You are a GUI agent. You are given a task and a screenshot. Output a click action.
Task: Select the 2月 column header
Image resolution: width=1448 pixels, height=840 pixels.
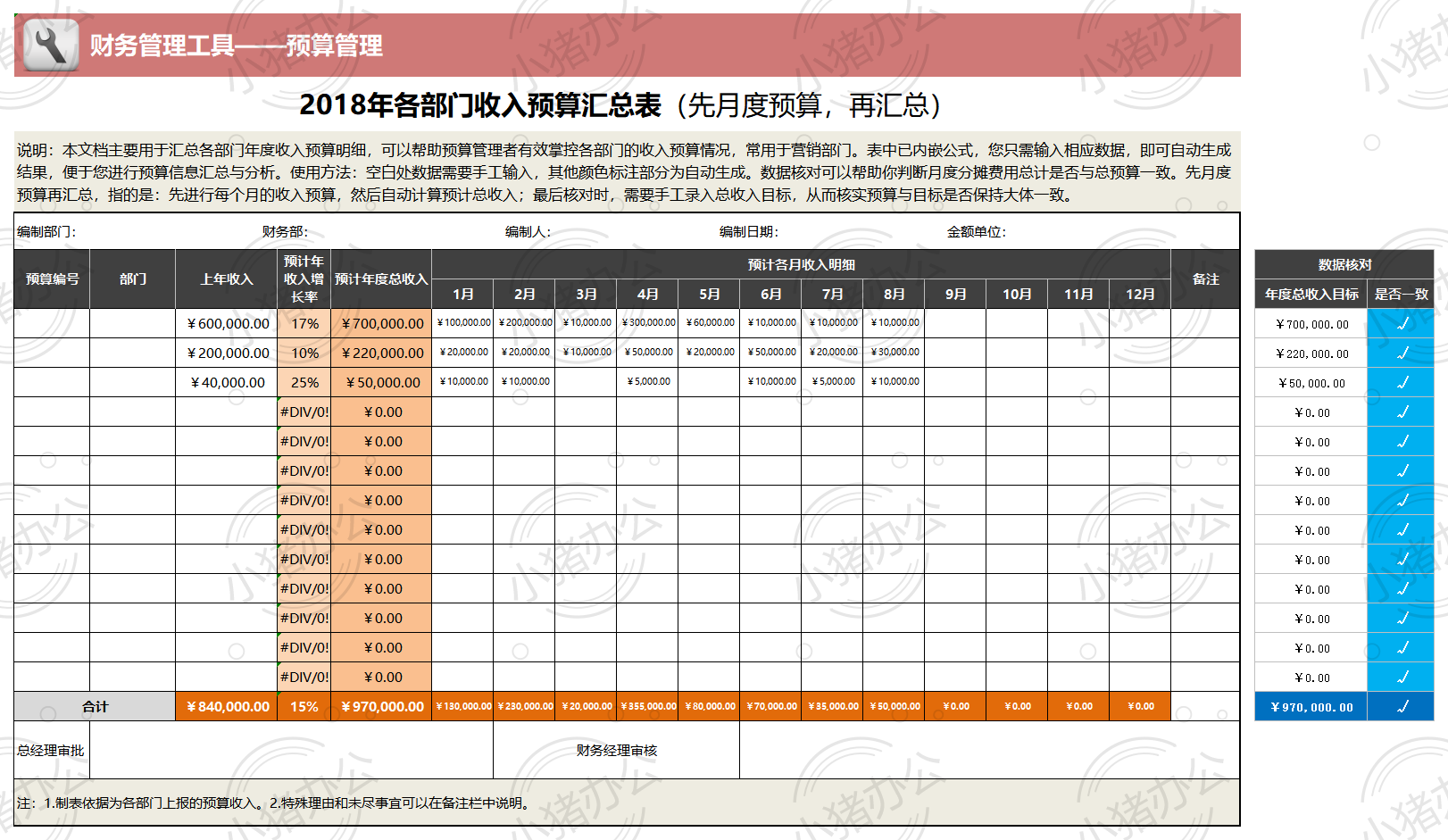(x=525, y=295)
